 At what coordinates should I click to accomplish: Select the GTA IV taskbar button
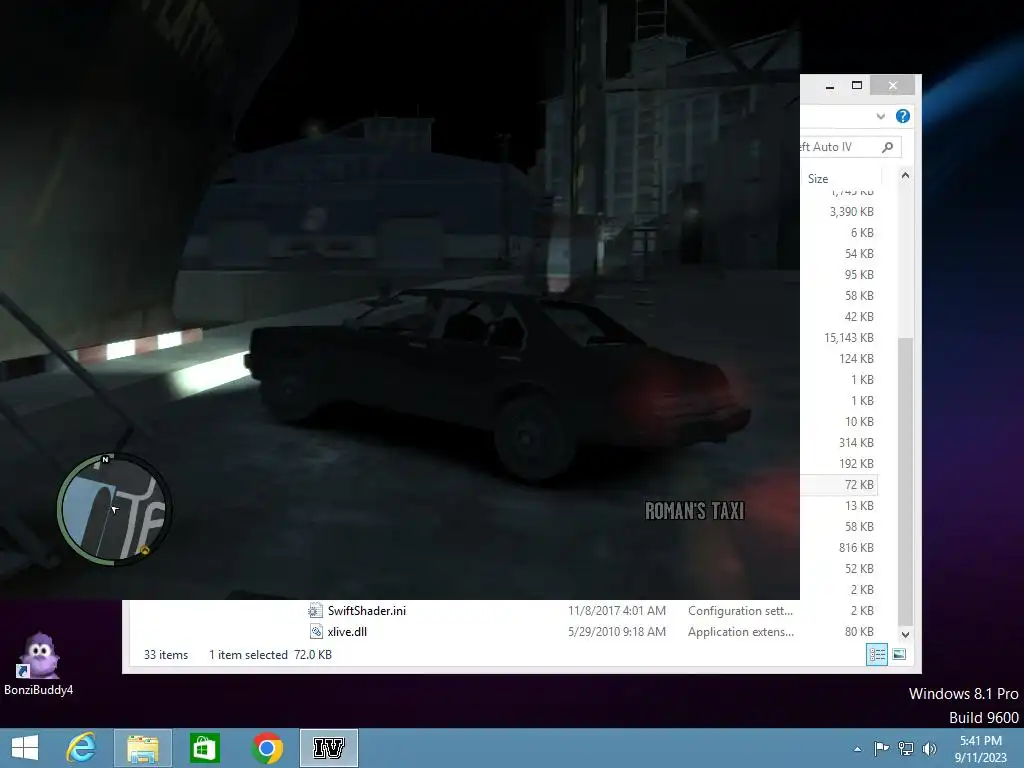tap(328, 748)
